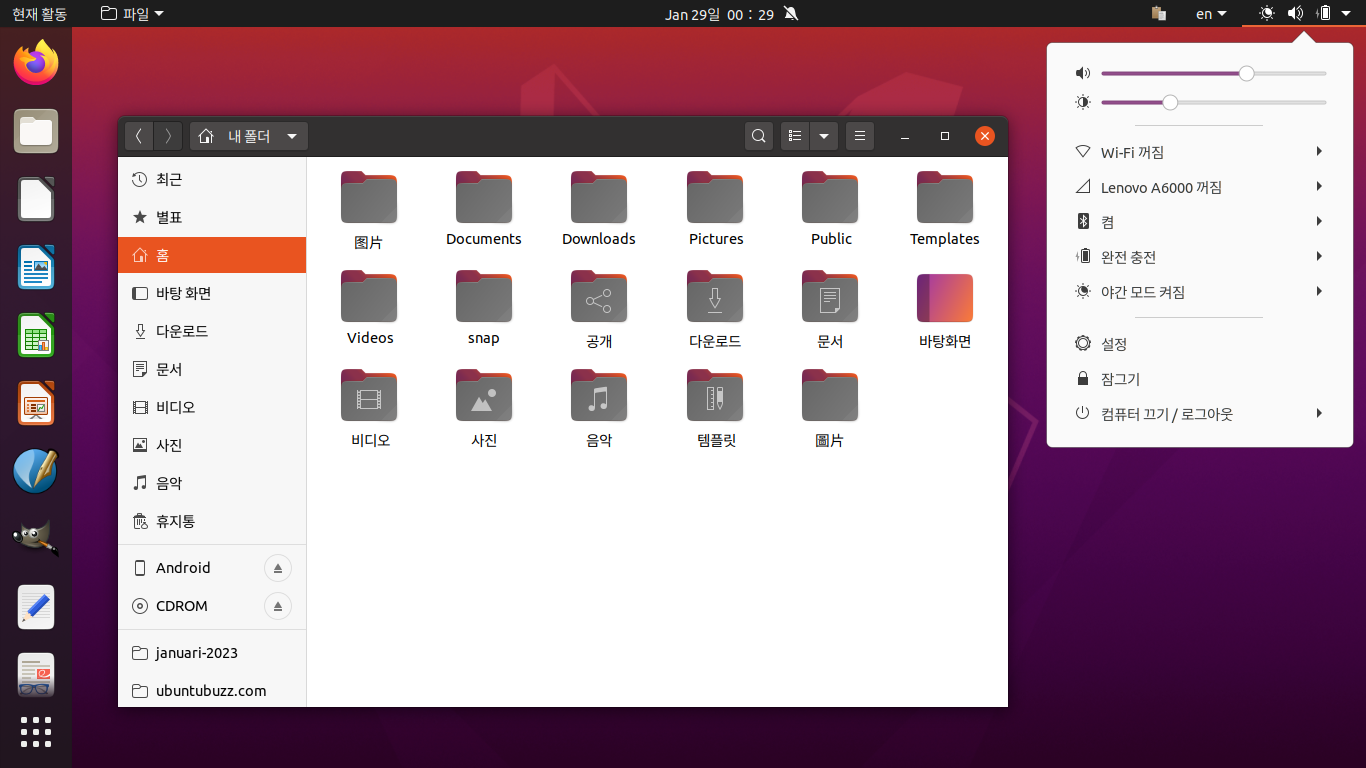Open the 사진 folder icon
1366x768 pixels.
pos(484,396)
